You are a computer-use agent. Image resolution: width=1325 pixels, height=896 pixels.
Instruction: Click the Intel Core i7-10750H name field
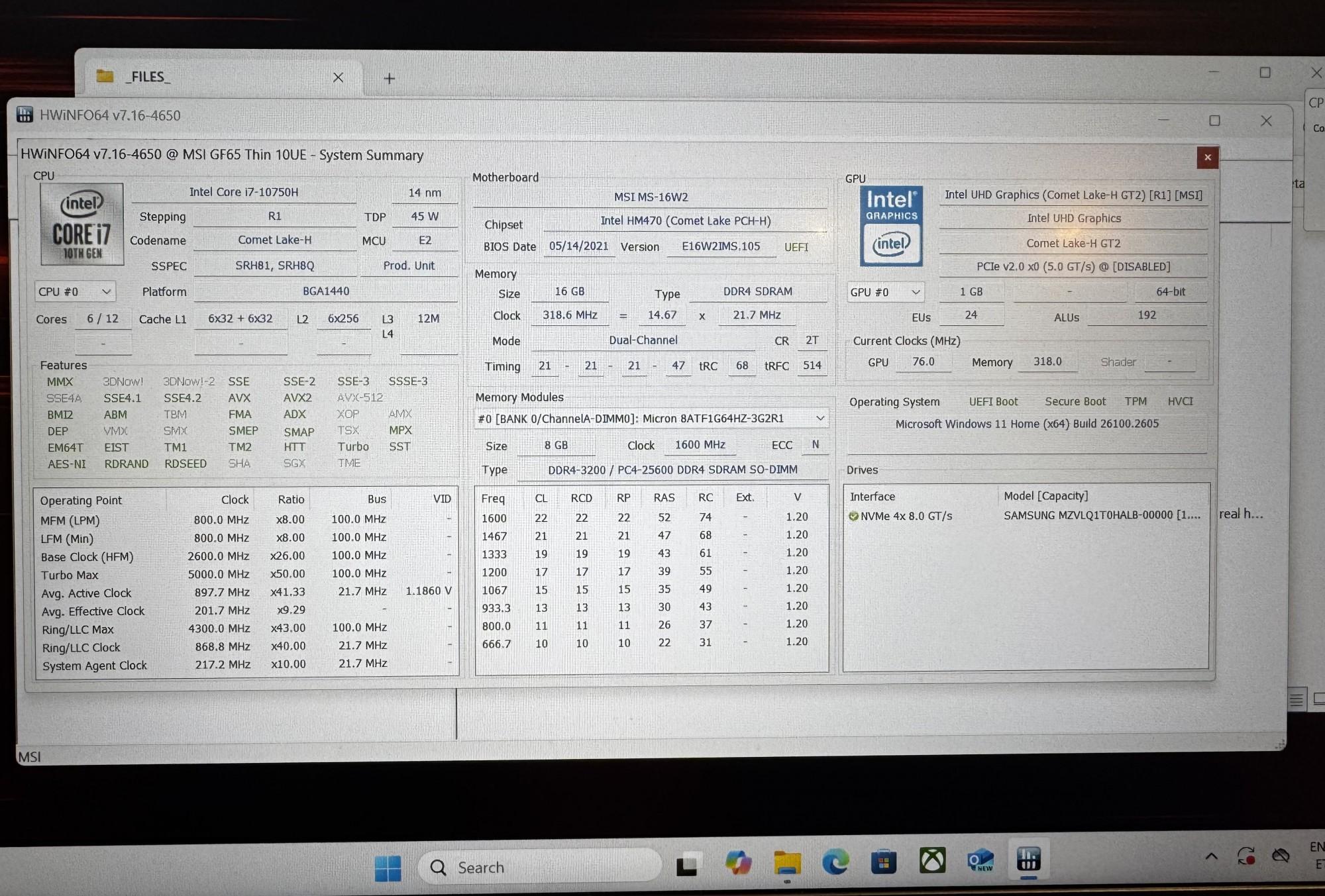[244, 192]
